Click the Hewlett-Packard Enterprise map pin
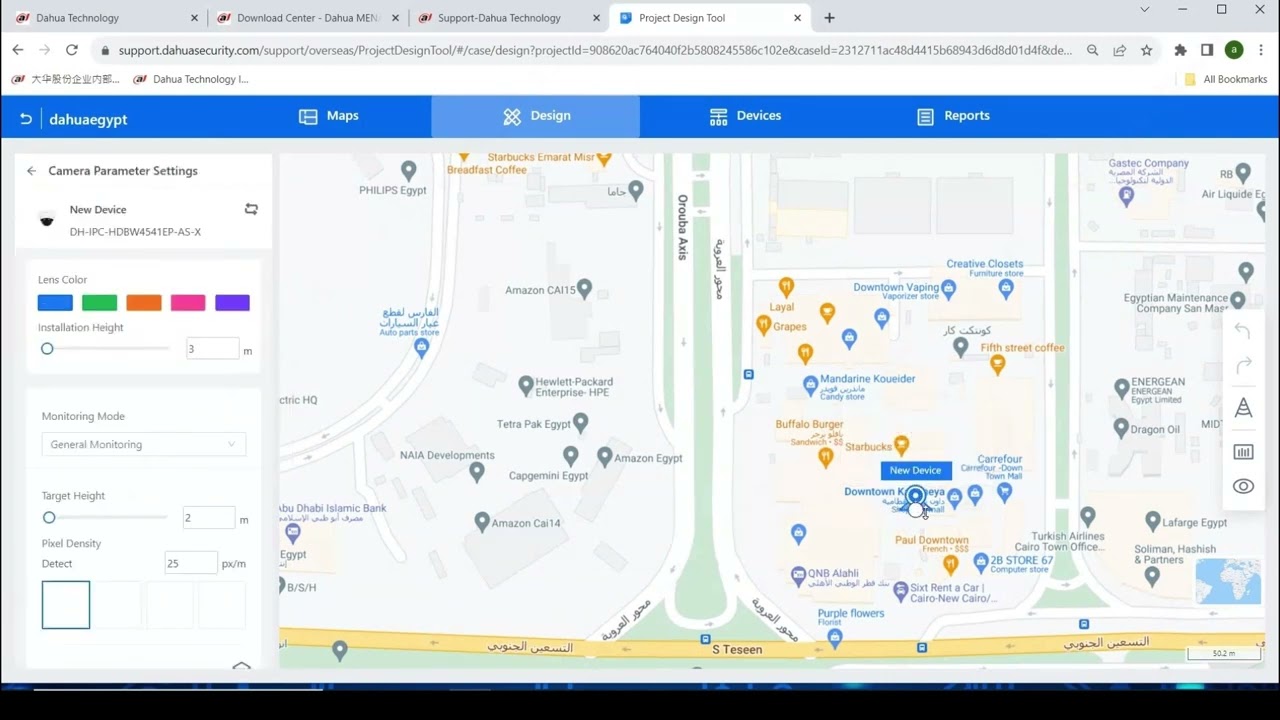Screen dimensions: 1280x720 [x=526, y=385]
